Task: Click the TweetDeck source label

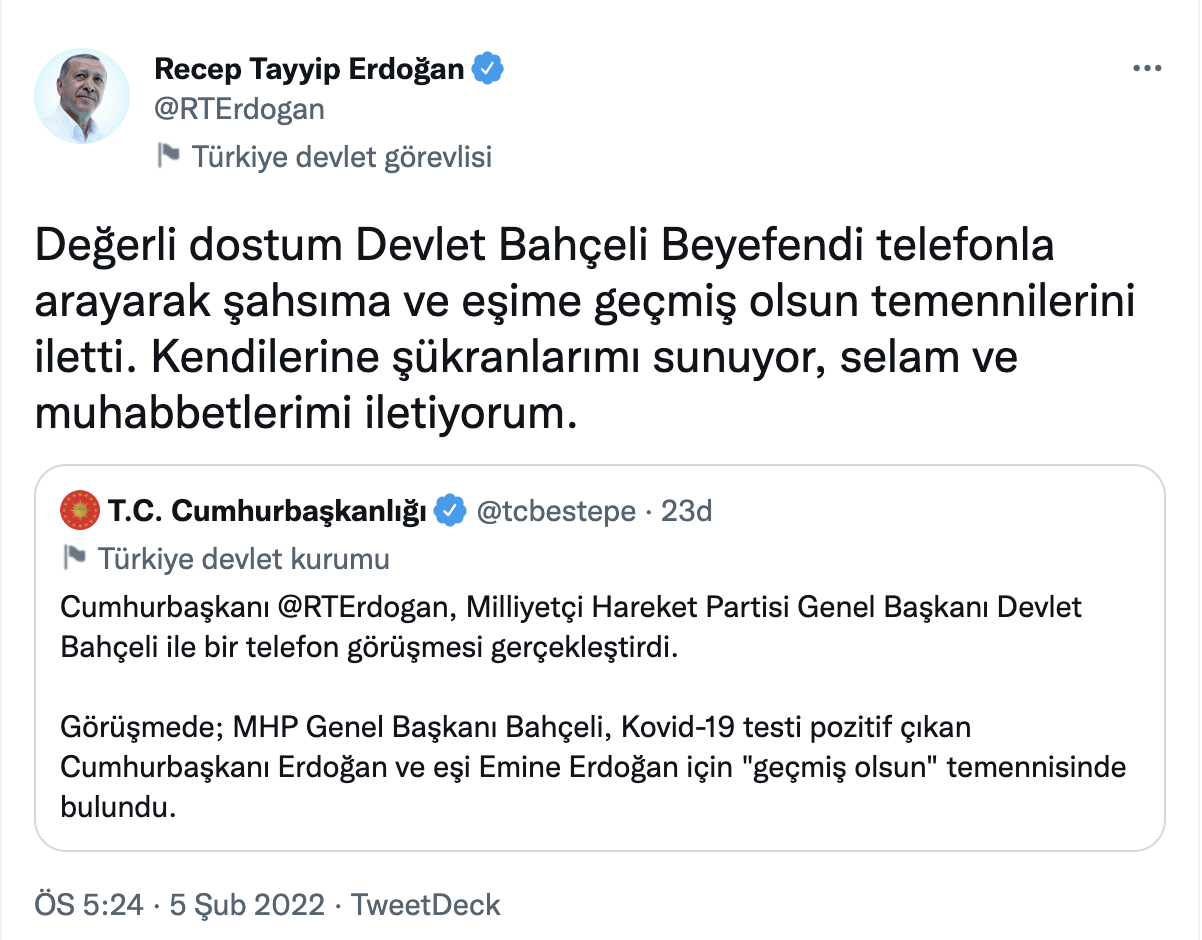Action: point(427,905)
